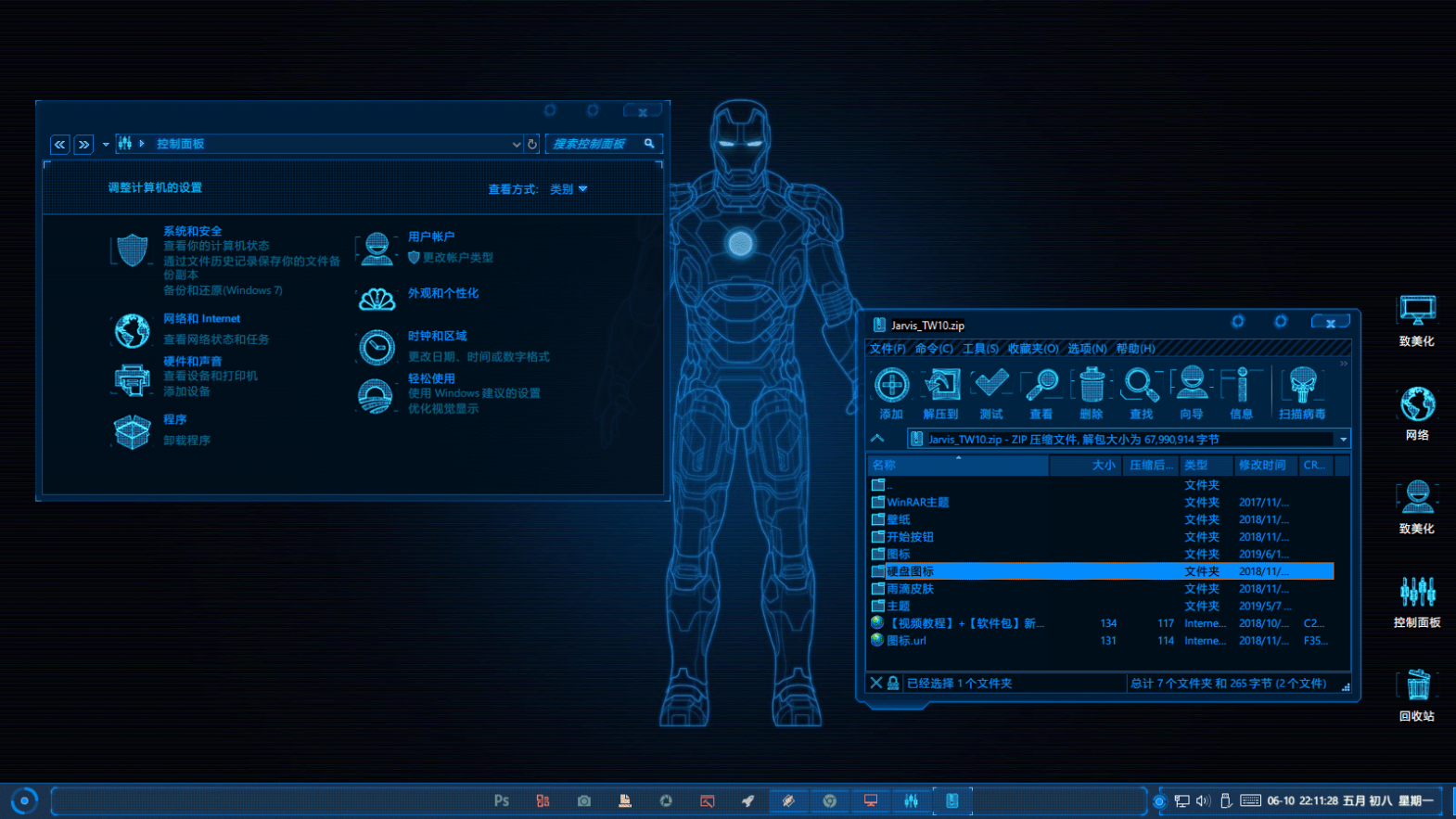Open the 时钟和区域 link
1456x819 pixels.
coord(438,336)
